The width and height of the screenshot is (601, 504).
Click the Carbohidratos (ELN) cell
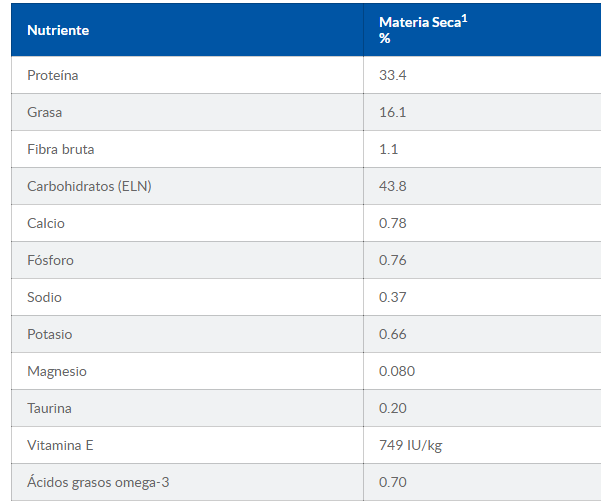(90, 186)
